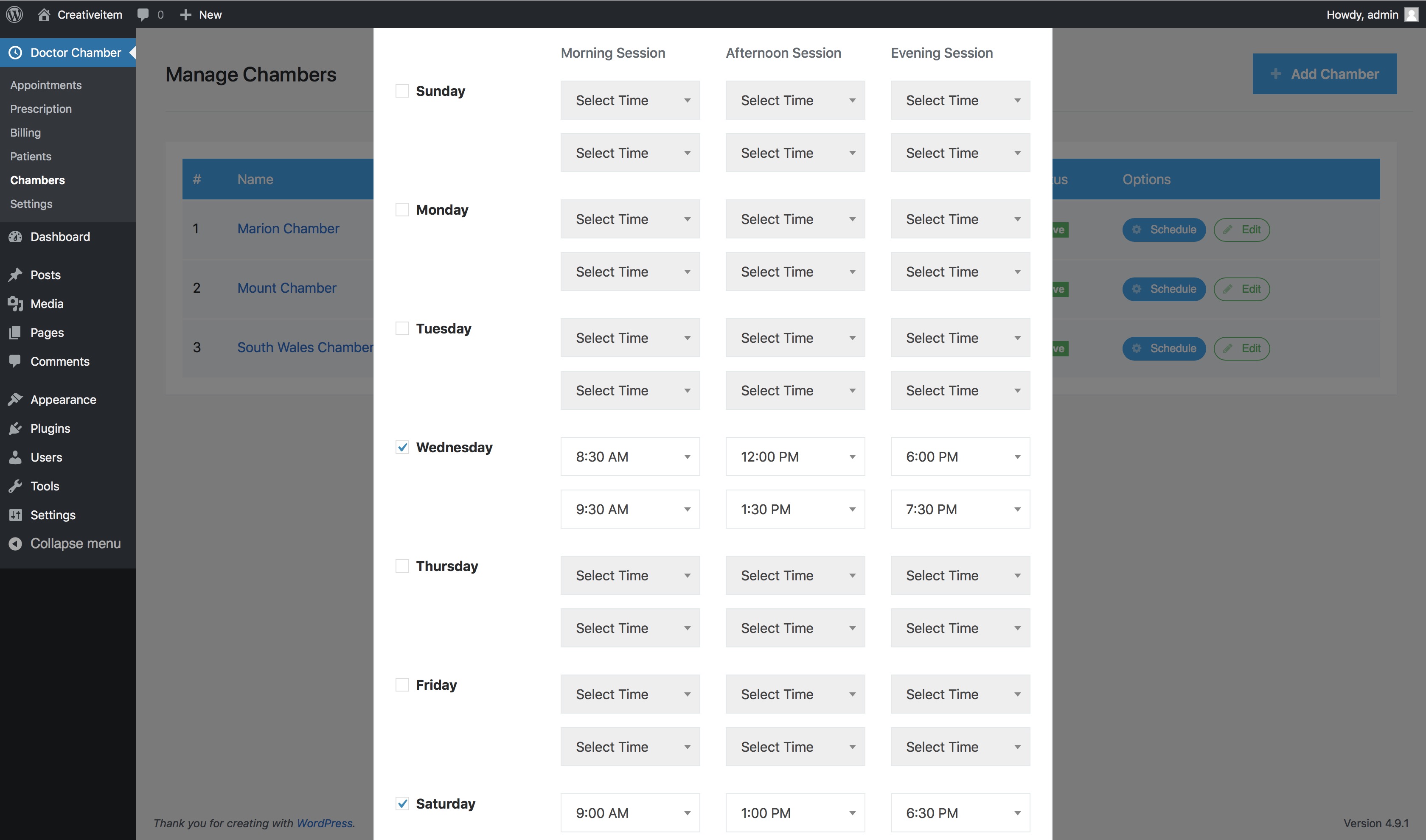Open Prescription submenu item
The image size is (1426, 840).
pyautogui.click(x=41, y=109)
